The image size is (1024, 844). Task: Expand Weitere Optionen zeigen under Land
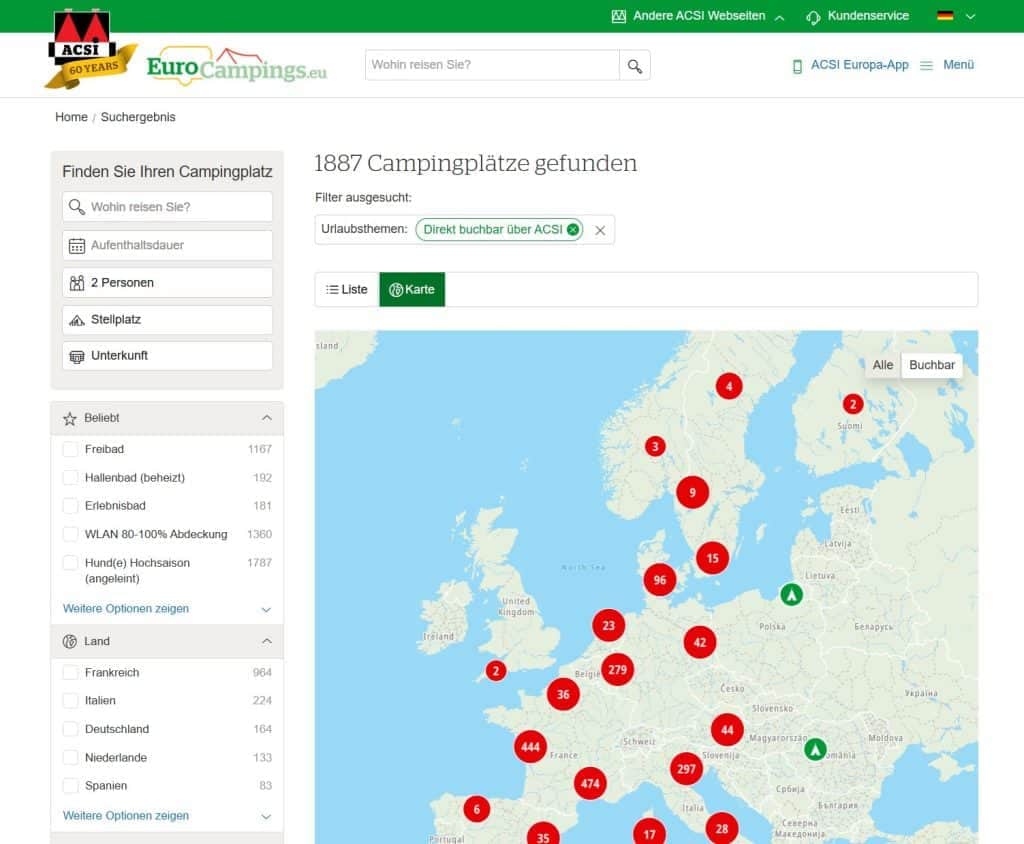click(167, 816)
